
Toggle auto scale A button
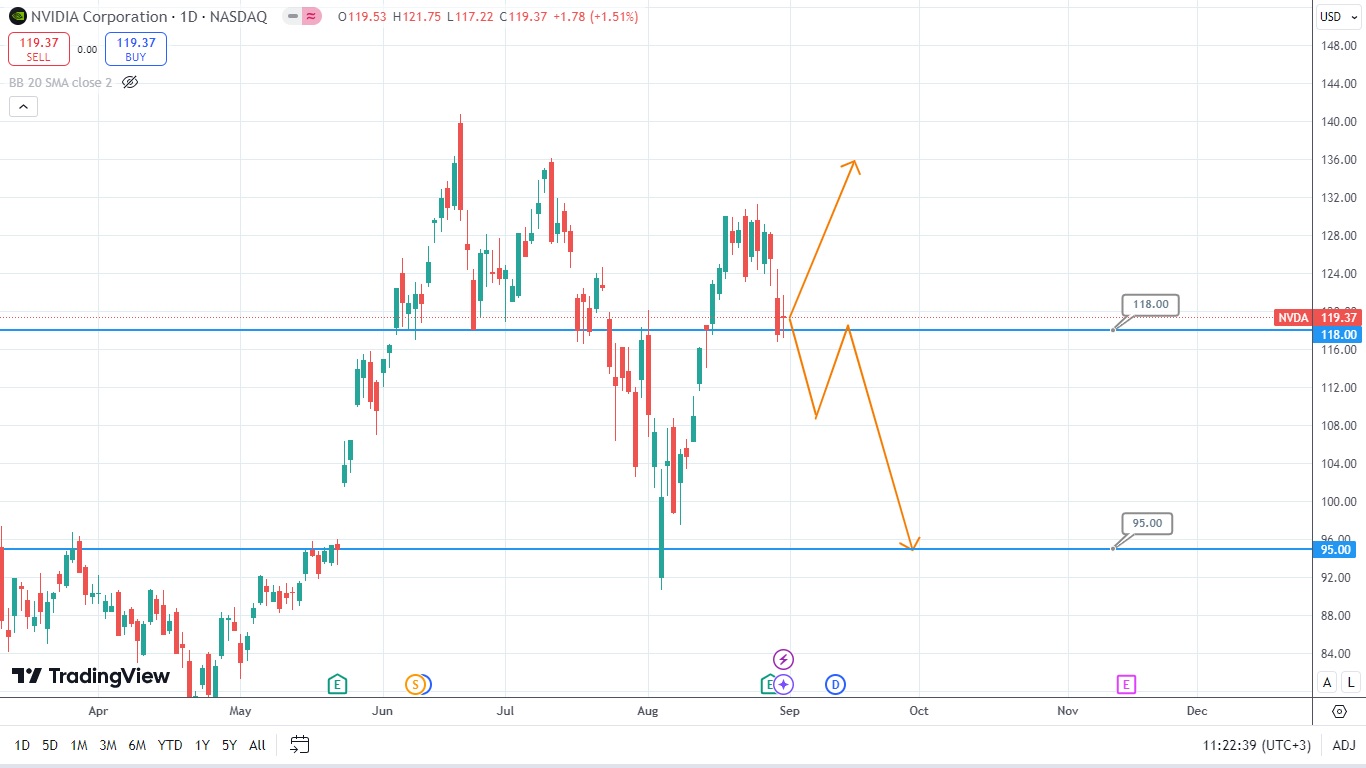click(1327, 682)
